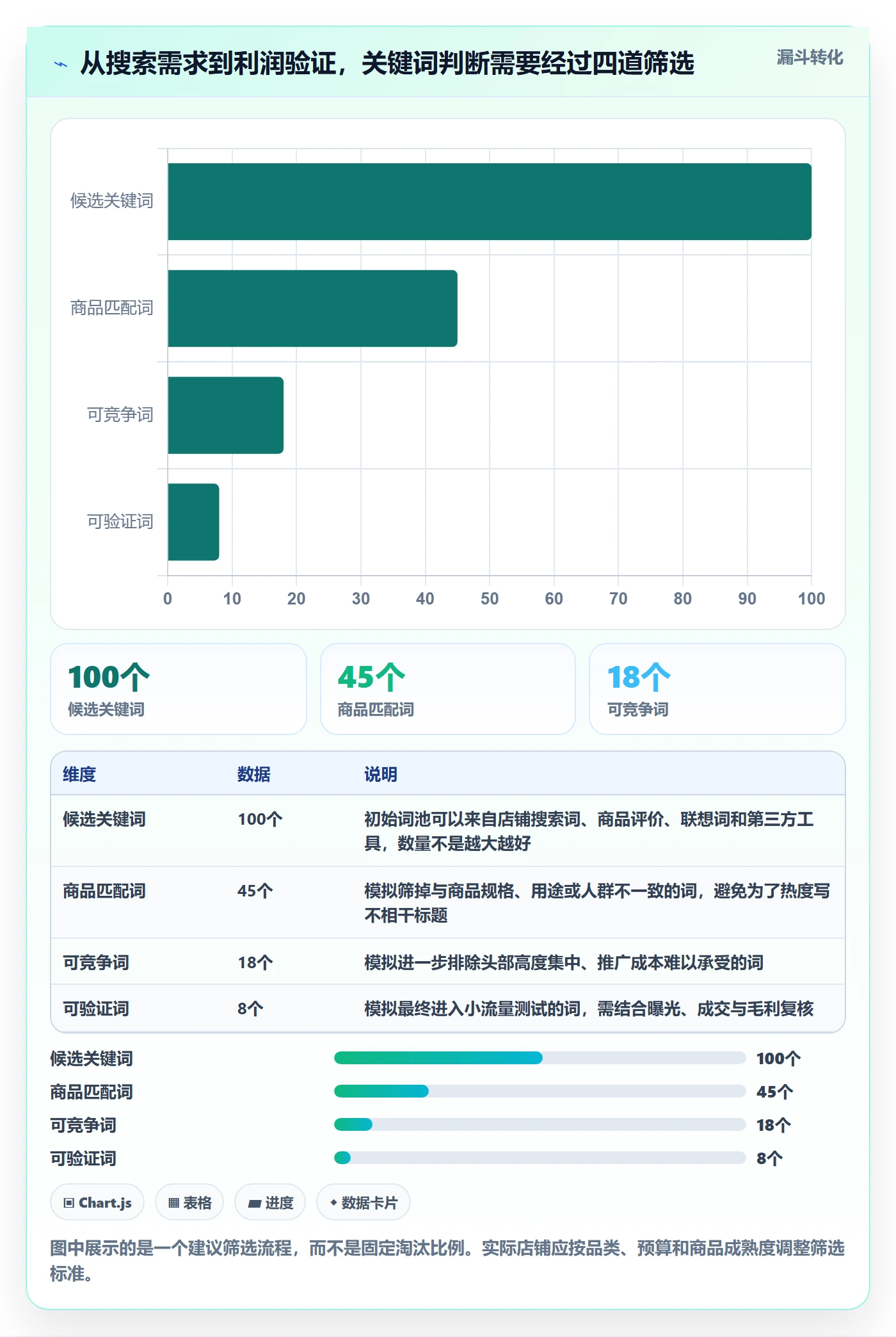
Task: Open the 18个 可竞争词 data card
Action: [717, 689]
